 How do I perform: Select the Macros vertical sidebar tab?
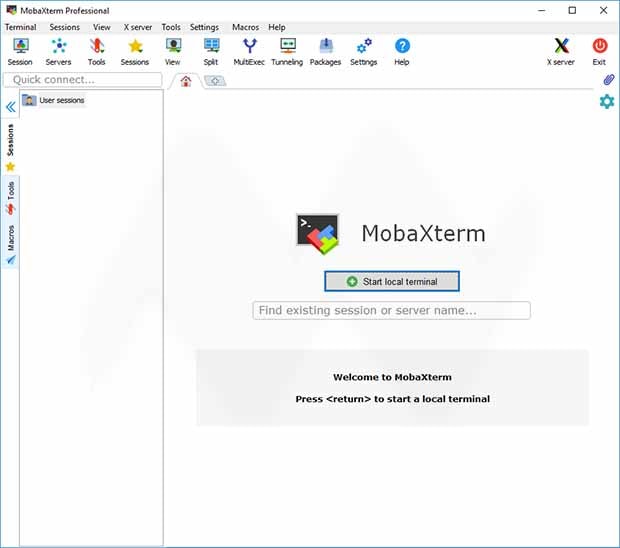(10, 244)
